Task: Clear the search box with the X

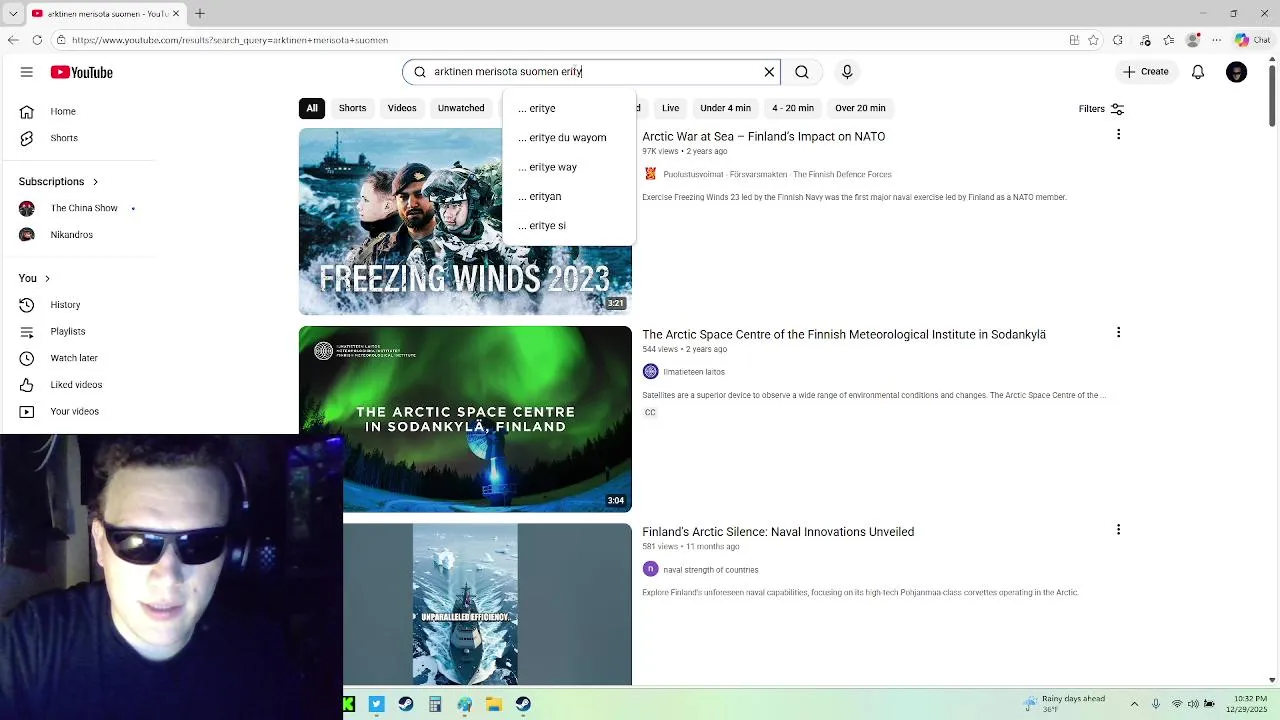Action: point(769,72)
